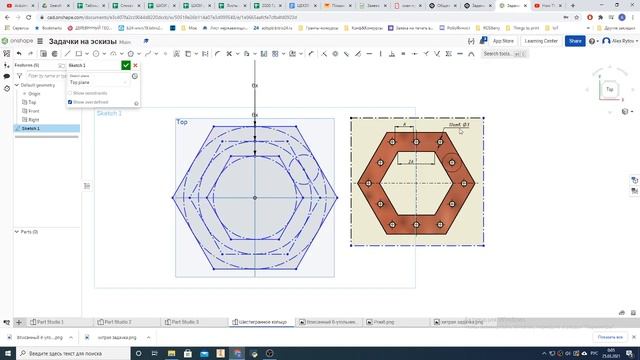Viewport: 640px width, 360px height.
Task: Click the Redo arrow in the sketch toolbar
Action: click(x=30, y=53)
